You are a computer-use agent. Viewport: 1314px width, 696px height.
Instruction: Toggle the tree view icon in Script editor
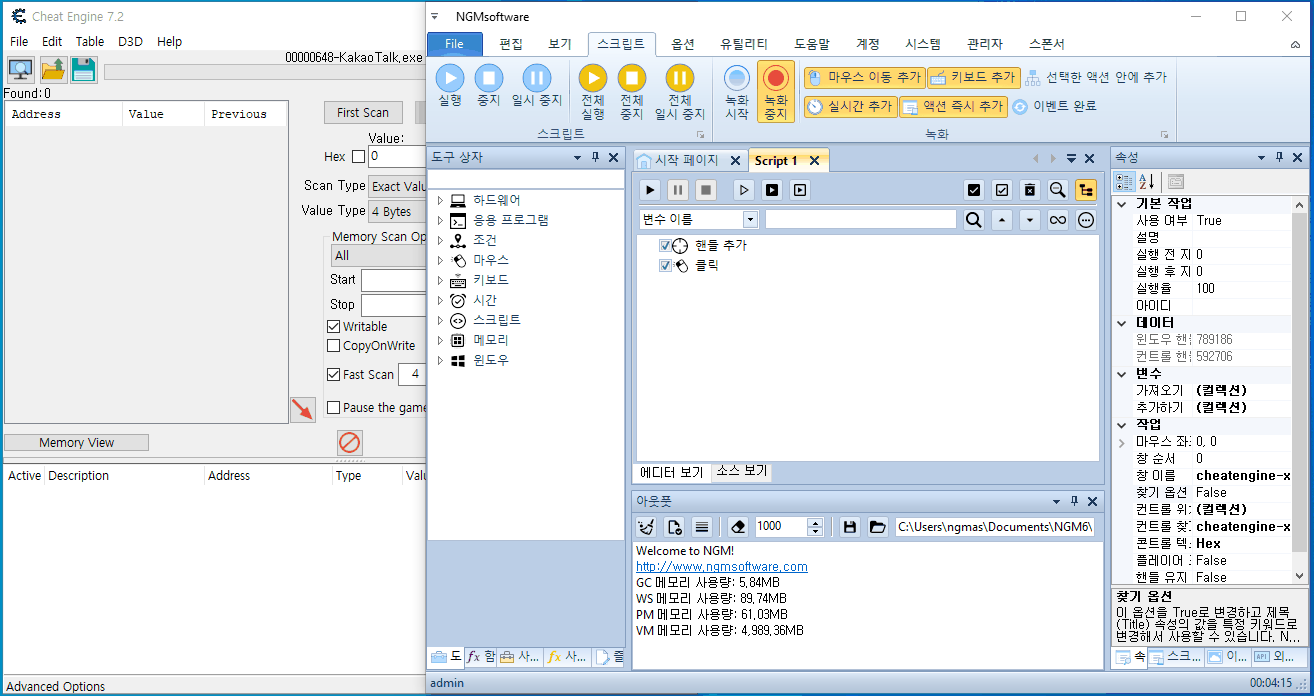tap(1085, 190)
